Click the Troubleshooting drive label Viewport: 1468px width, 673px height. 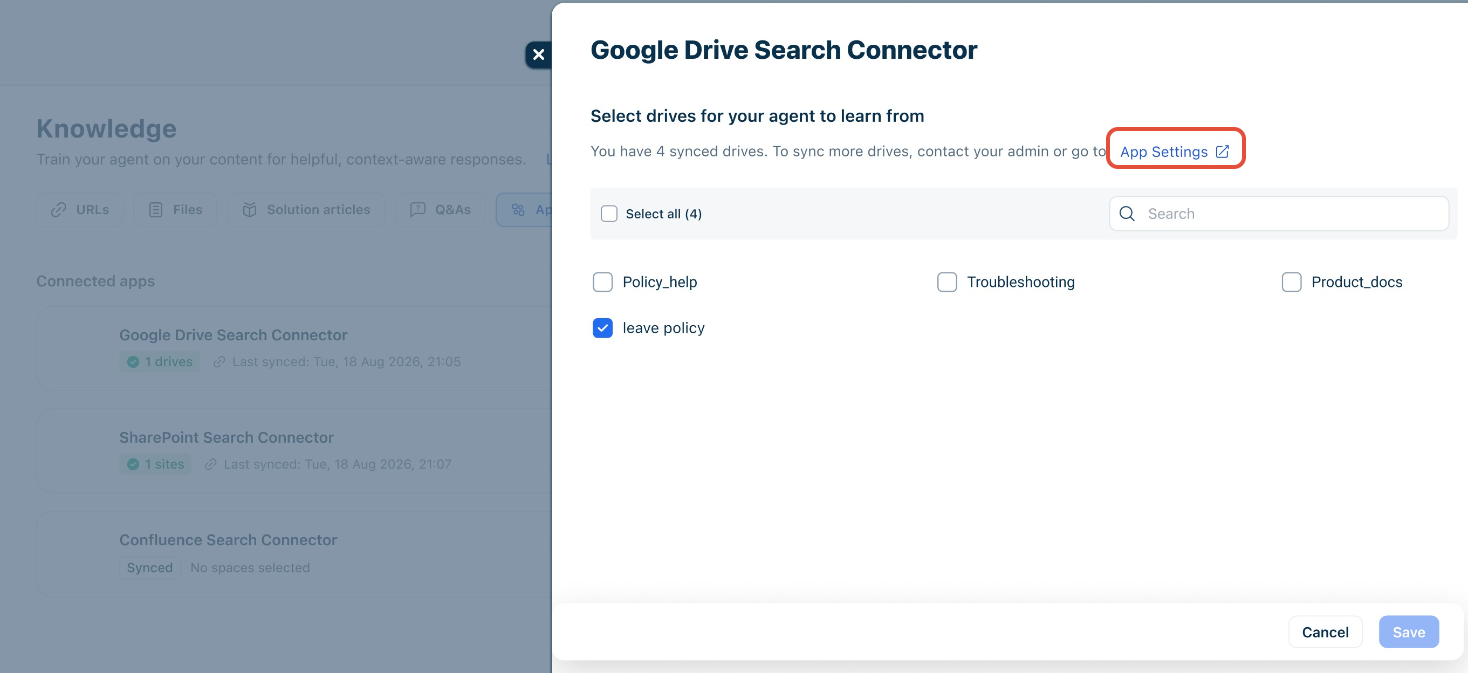(1021, 282)
